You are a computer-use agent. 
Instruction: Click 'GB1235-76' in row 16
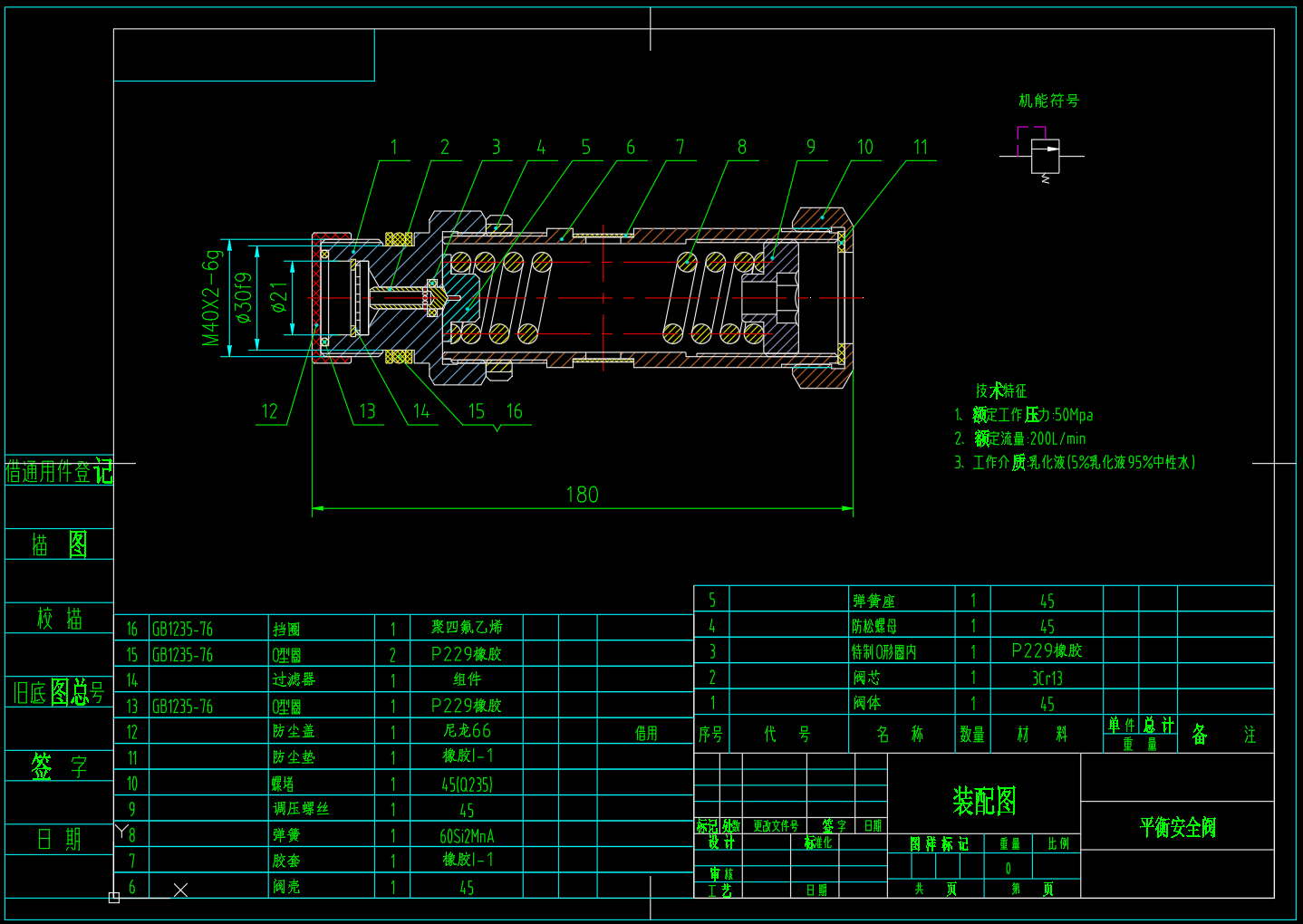point(182,629)
